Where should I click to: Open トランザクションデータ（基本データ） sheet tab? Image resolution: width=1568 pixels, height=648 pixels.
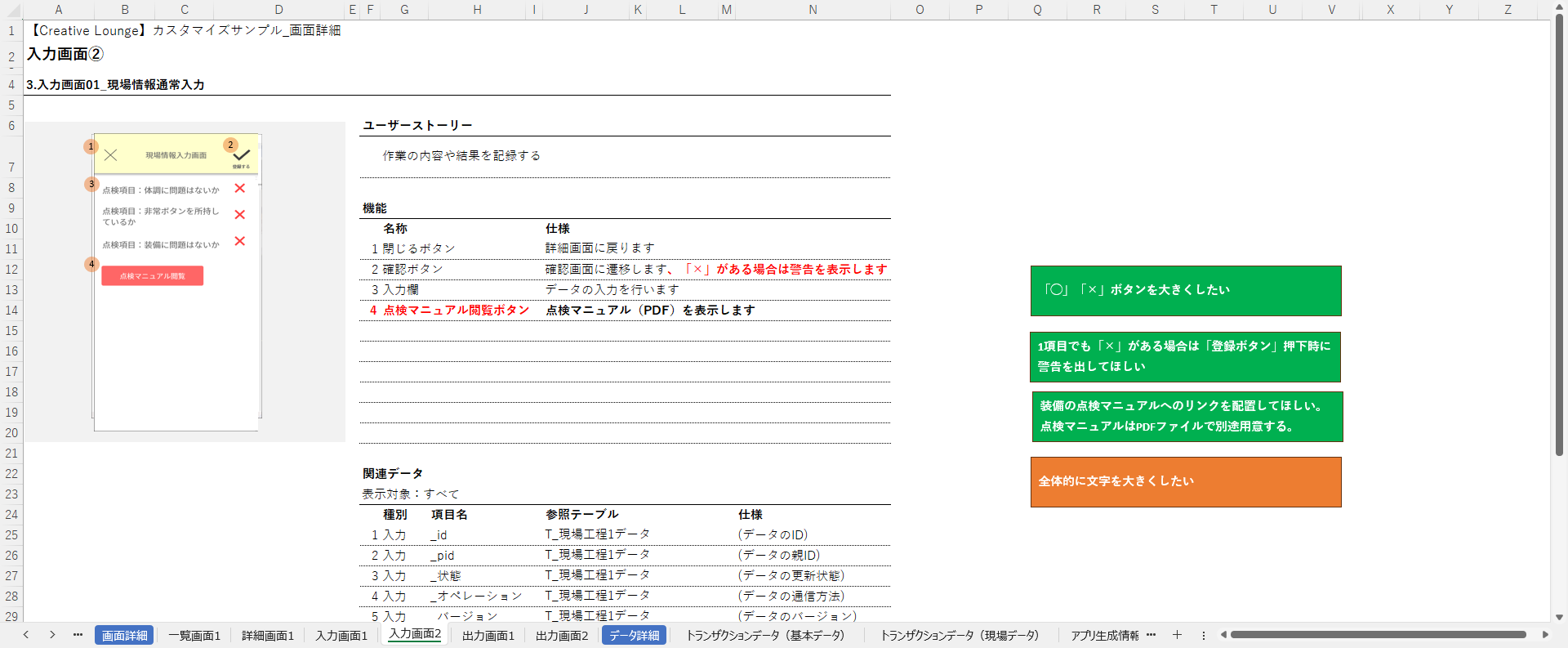[765, 636]
